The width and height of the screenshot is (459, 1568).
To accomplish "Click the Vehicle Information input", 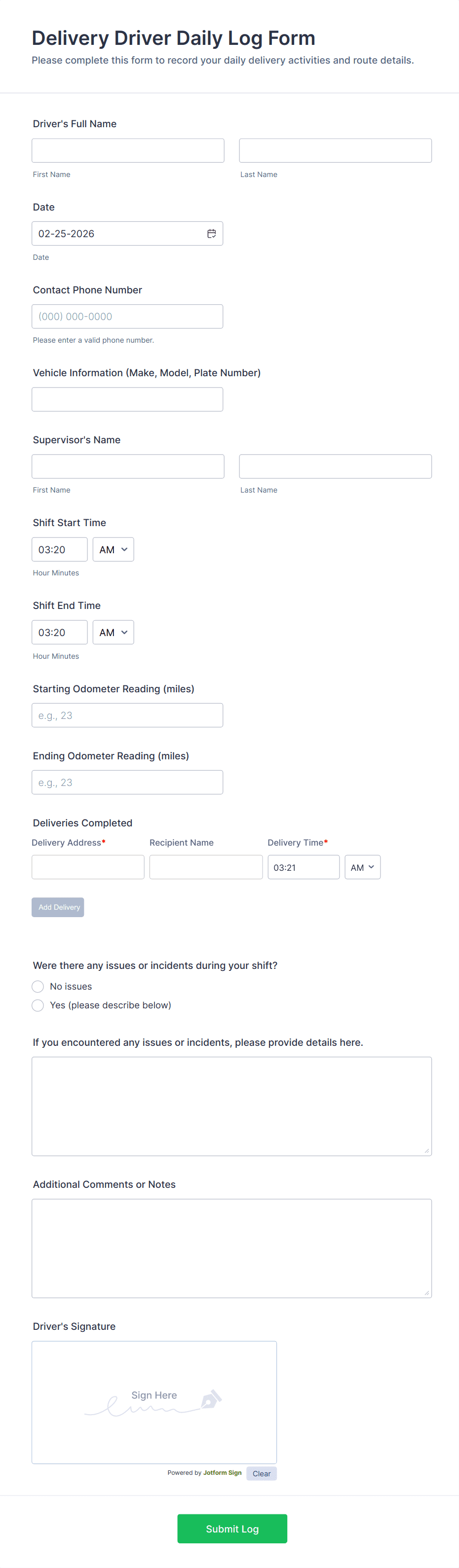I will (x=127, y=399).
